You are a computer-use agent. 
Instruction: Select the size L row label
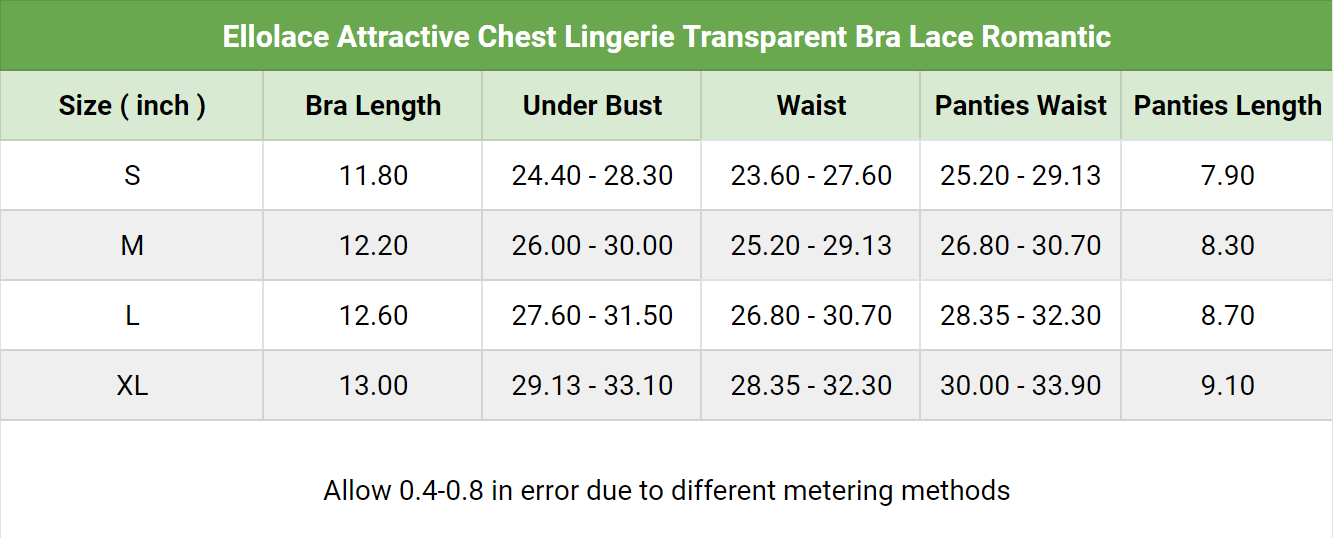pos(132,316)
